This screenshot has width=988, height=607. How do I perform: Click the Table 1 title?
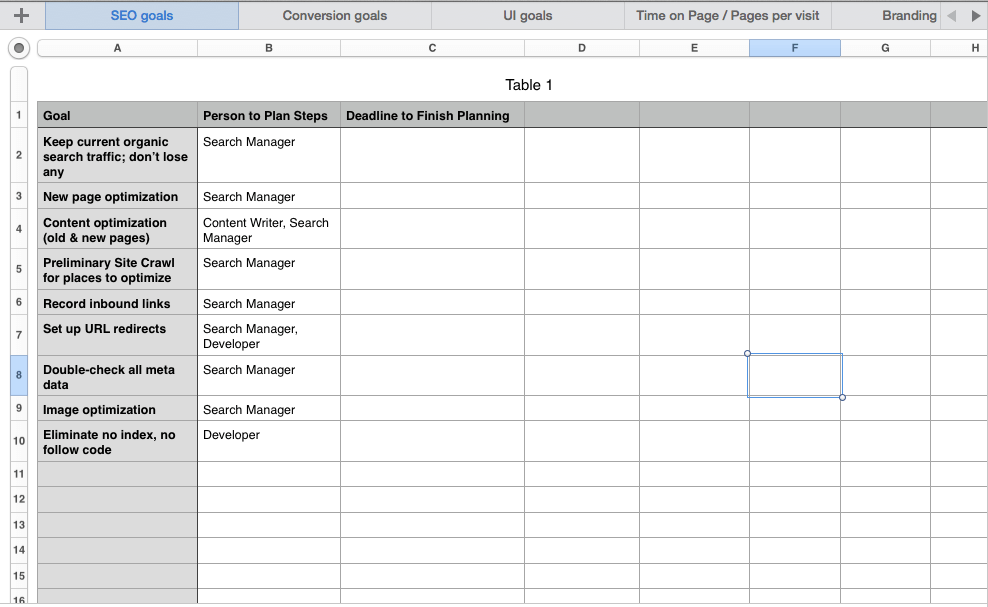(x=529, y=85)
